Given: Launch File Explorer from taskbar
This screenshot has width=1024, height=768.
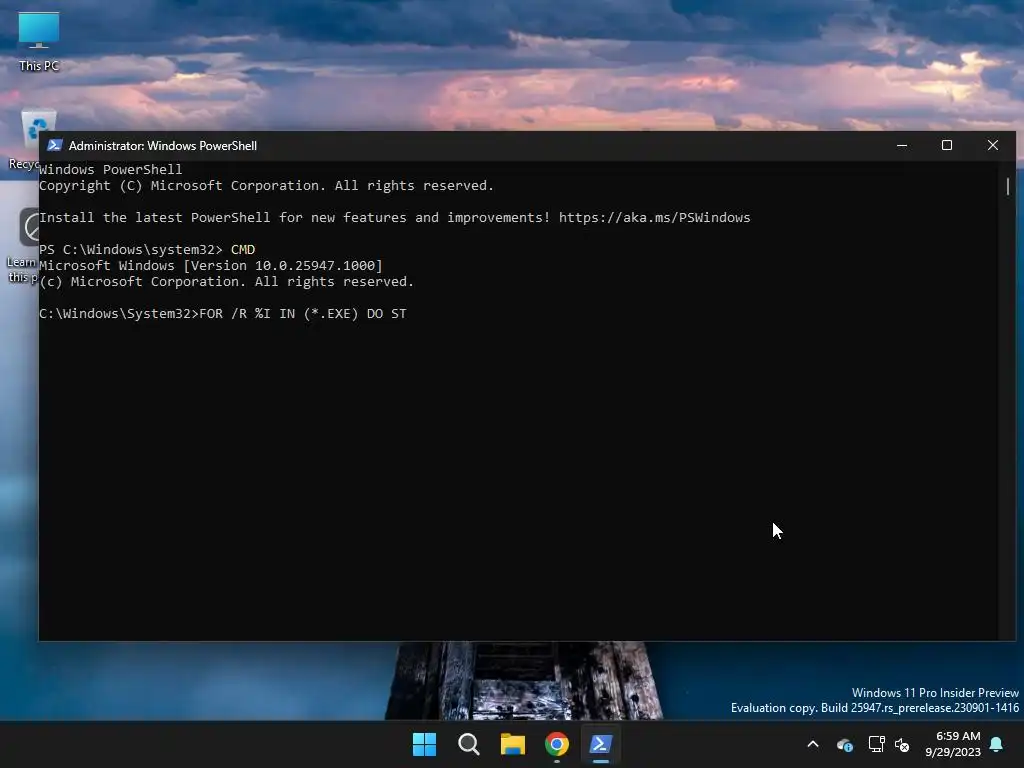Looking at the screenshot, I should (x=513, y=744).
